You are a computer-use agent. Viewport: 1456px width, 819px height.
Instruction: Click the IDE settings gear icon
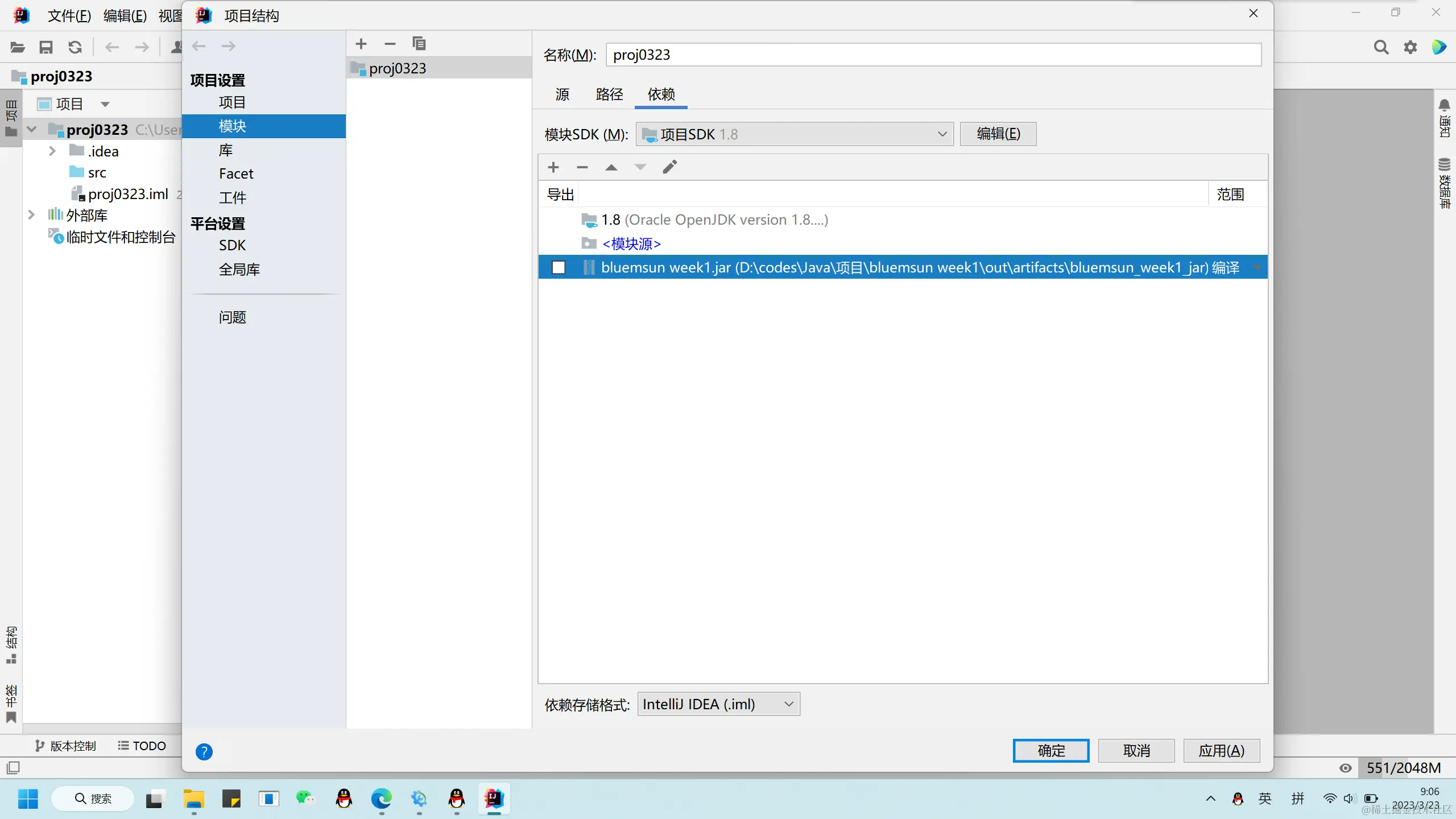(x=1410, y=47)
